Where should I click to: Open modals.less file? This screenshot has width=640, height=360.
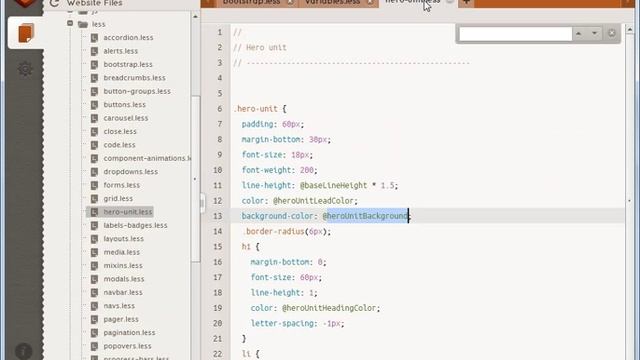(124, 279)
